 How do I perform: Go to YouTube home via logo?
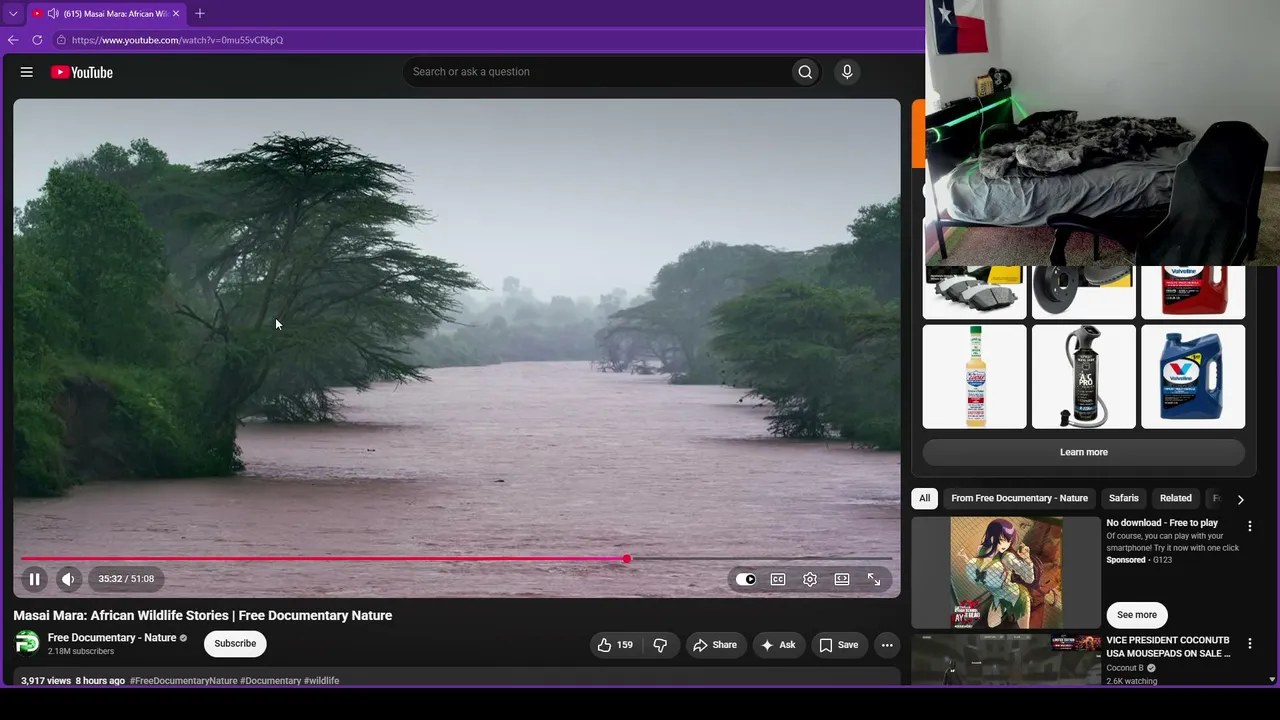click(x=82, y=72)
